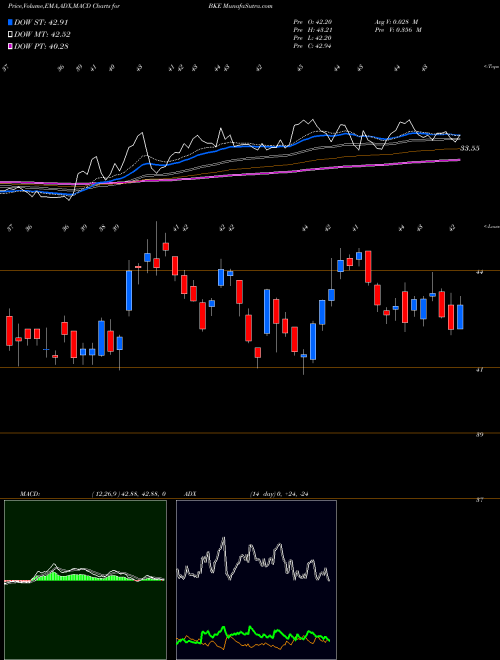This screenshot has width=500, height=660.
Task: Click the 'Avg V: 0.028 M' volume text
Action: (398, 21)
